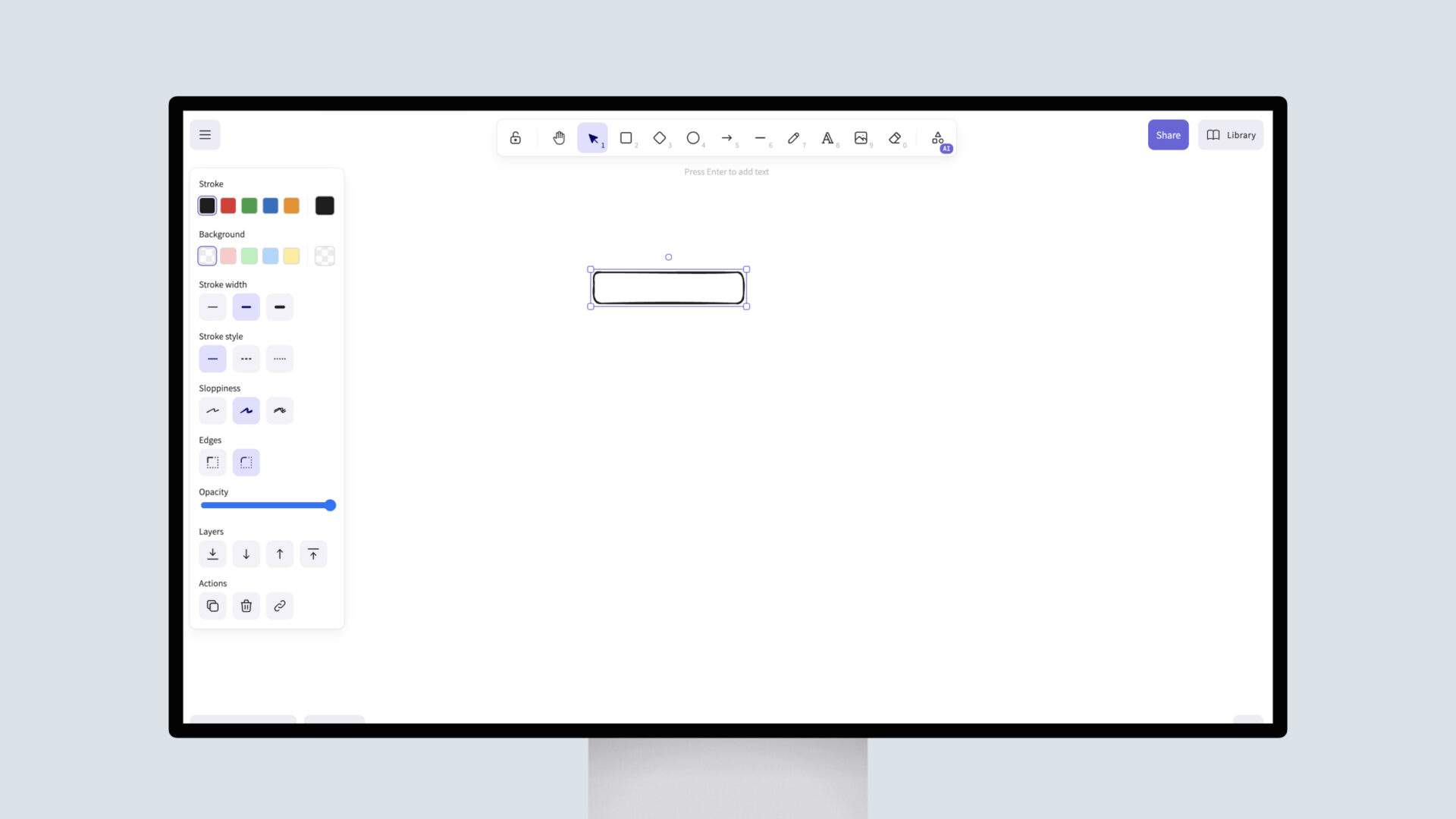Image resolution: width=1456 pixels, height=819 pixels.
Task: Toggle the keep-tool-active lock icon
Action: coord(516,138)
